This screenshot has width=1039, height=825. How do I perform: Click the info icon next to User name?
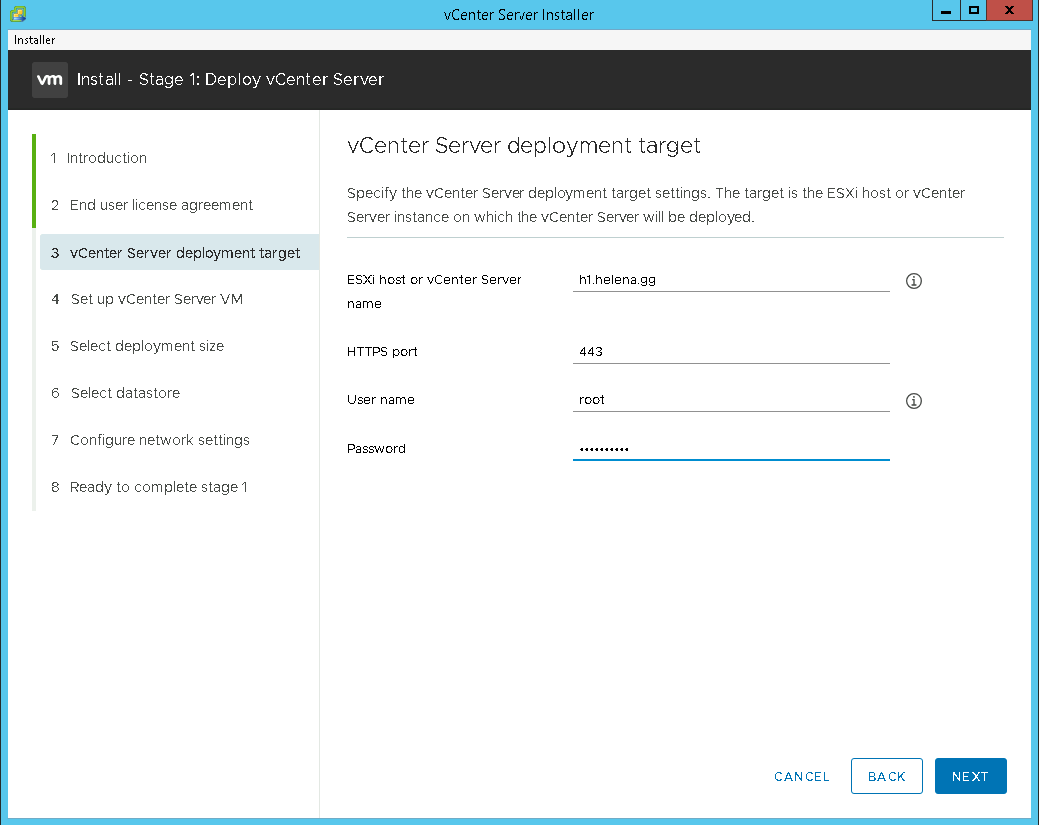(x=913, y=401)
